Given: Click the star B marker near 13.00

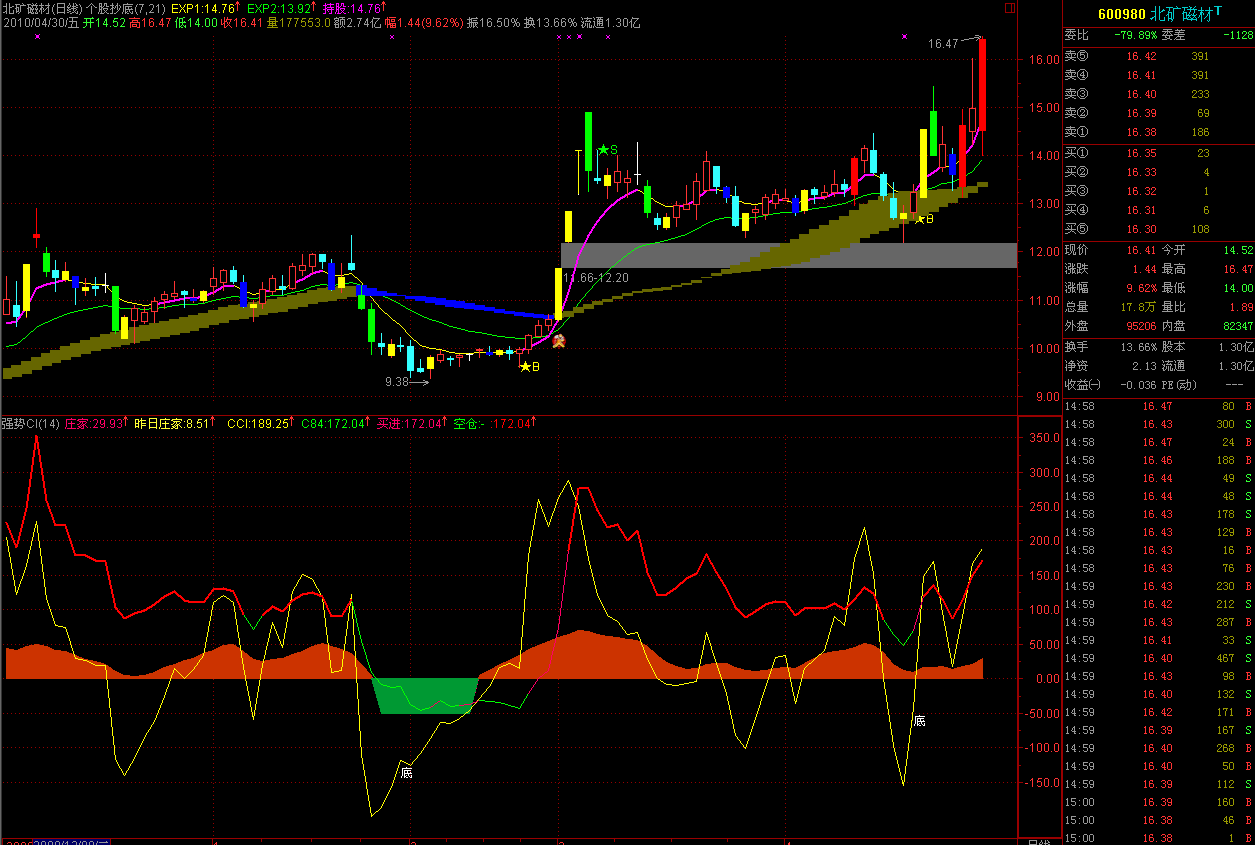Looking at the screenshot, I should pyautogui.click(x=924, y=218).
